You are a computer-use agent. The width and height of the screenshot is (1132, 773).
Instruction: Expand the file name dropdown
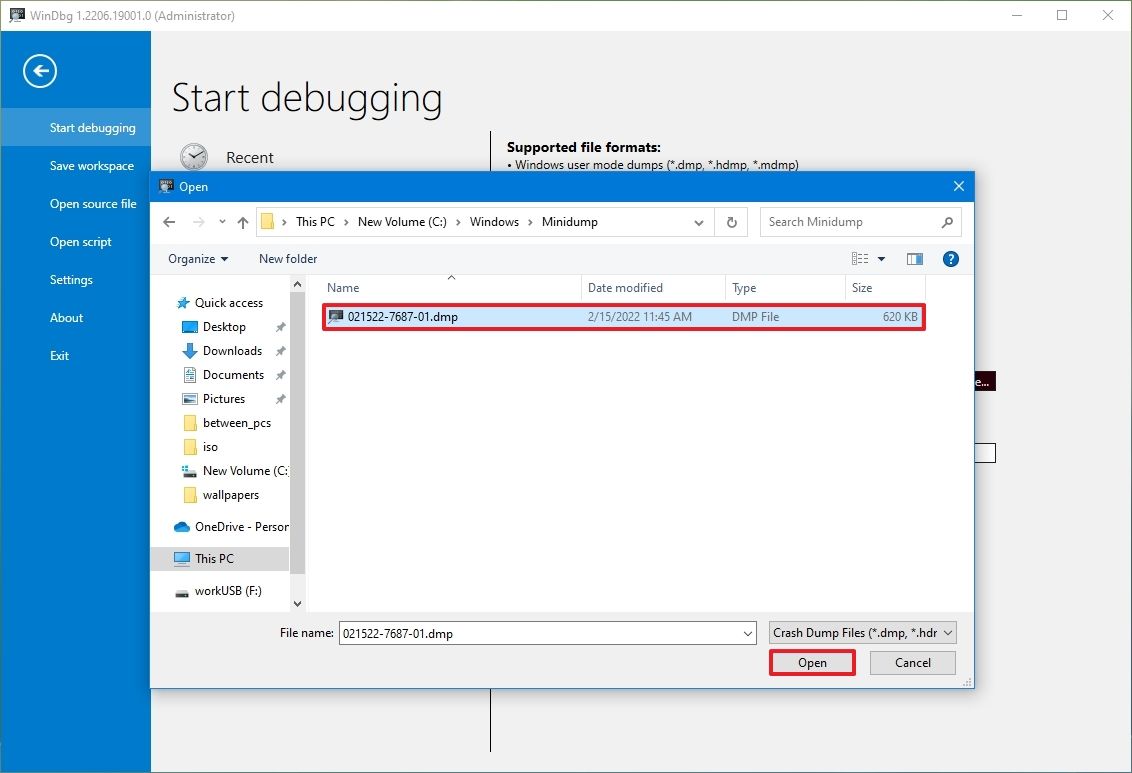click(x=747, y=633)
